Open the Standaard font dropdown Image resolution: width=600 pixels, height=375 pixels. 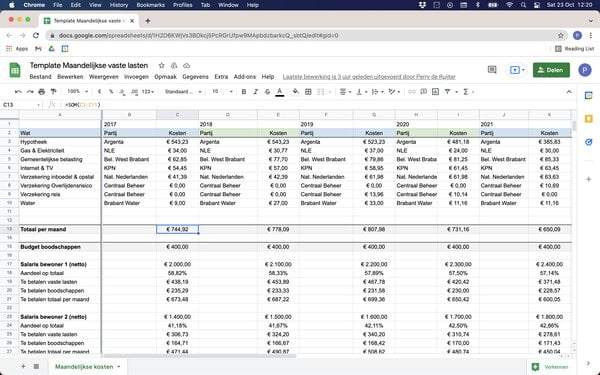tap(183, 92)
